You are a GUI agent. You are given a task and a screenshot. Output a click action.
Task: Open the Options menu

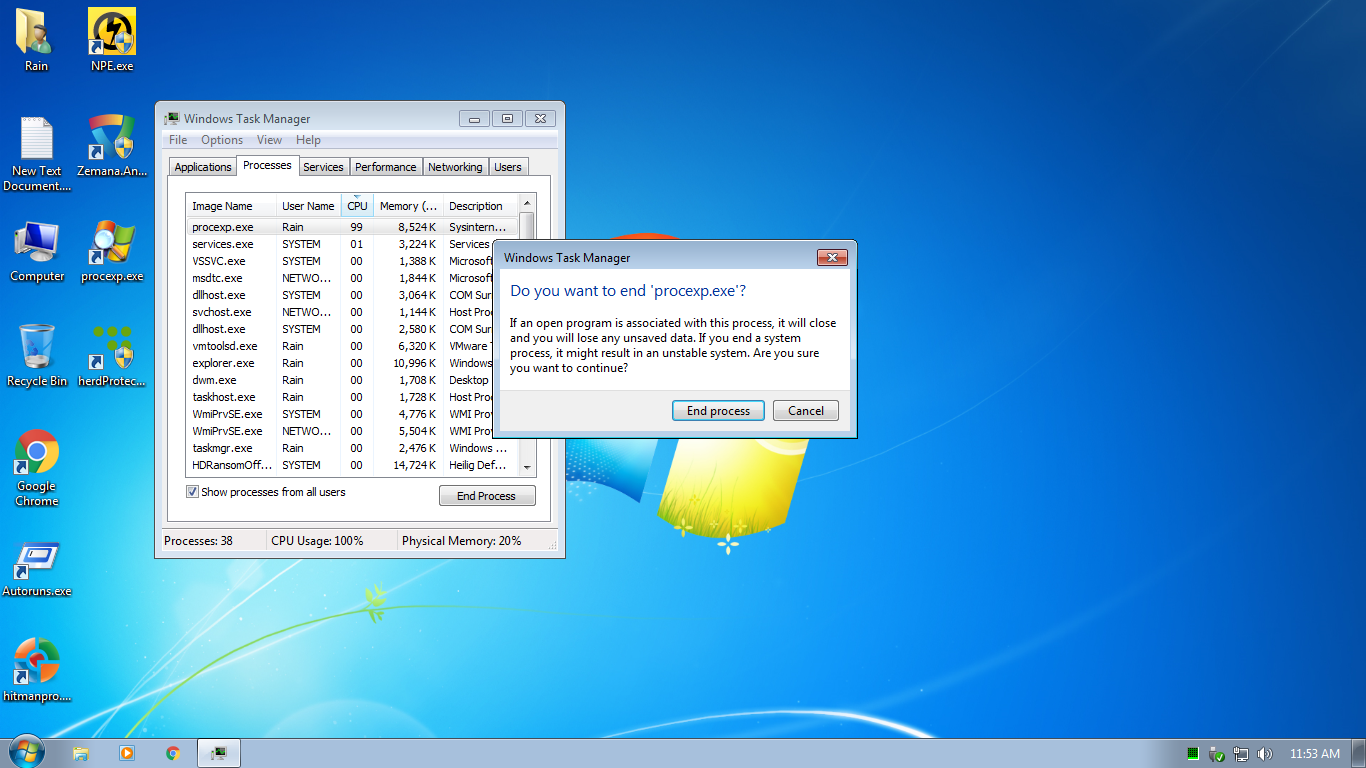pyautogui.click(x=222, y=140)
